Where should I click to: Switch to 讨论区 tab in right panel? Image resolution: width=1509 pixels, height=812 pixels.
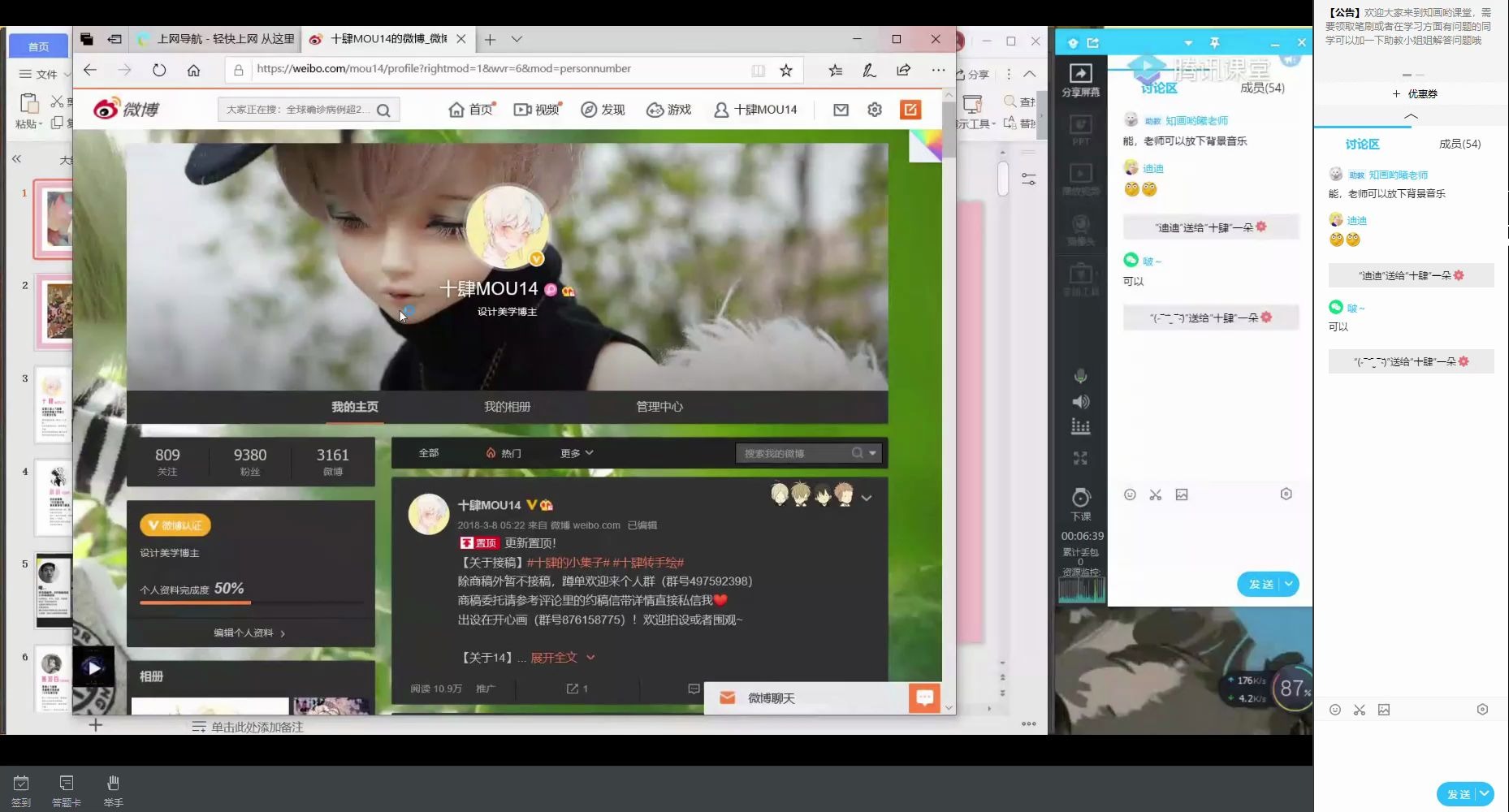tap(1362, 144)
